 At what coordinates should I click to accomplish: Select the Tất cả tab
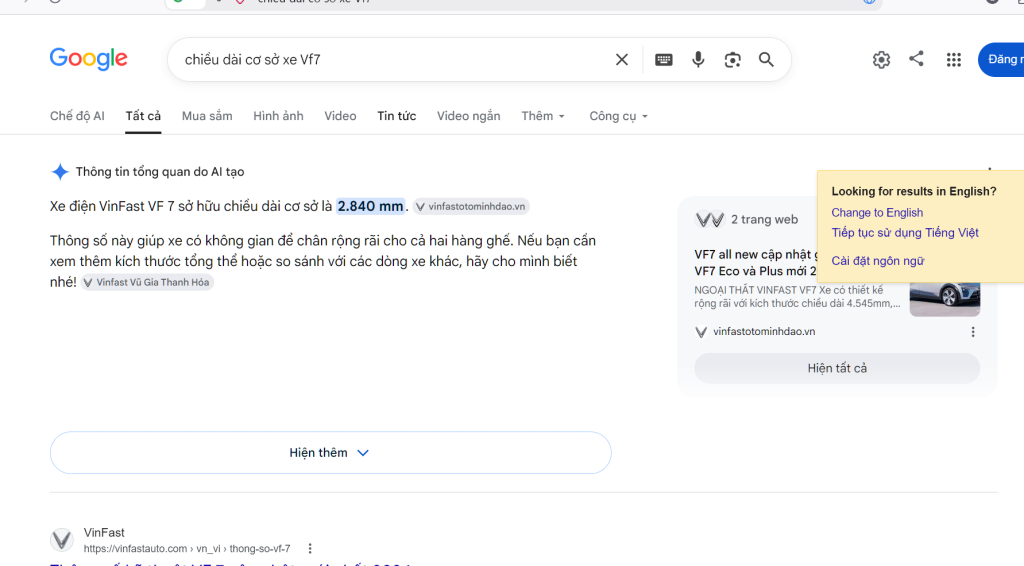pyautogui.click(x=143, y=116)
